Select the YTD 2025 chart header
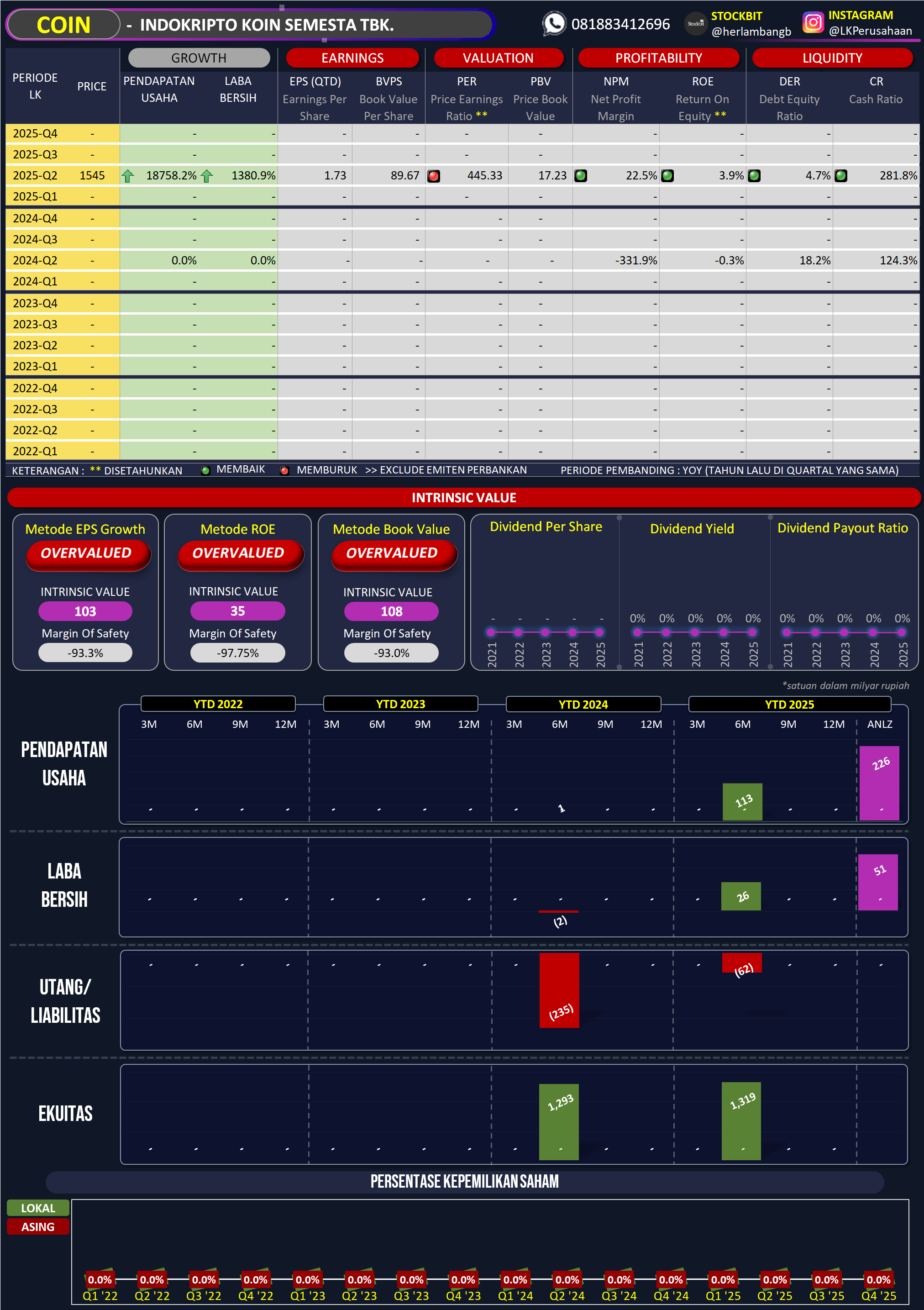This screenshot has width=924, height=1310. click(789, 704)
